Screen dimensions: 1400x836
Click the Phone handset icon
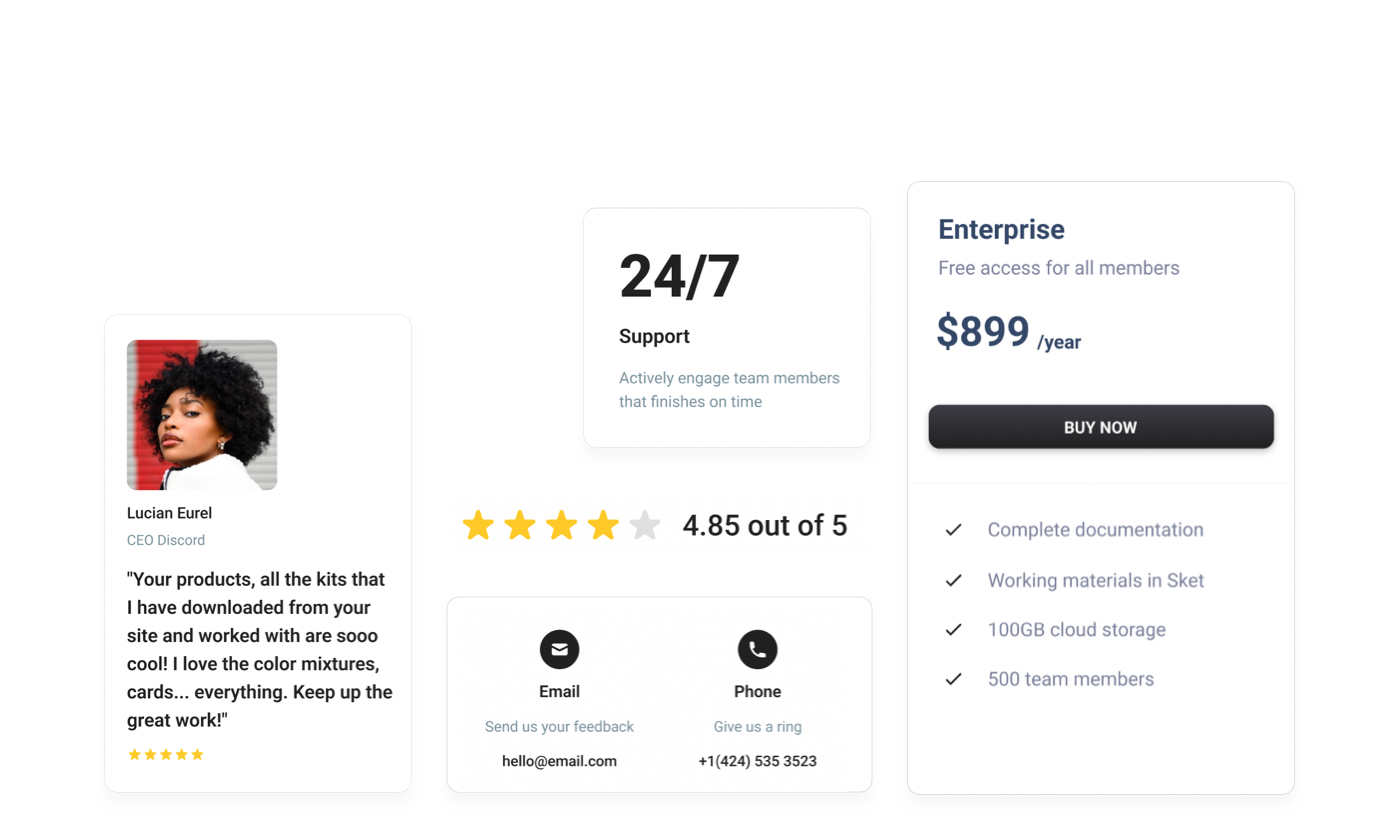coord(757,649)
